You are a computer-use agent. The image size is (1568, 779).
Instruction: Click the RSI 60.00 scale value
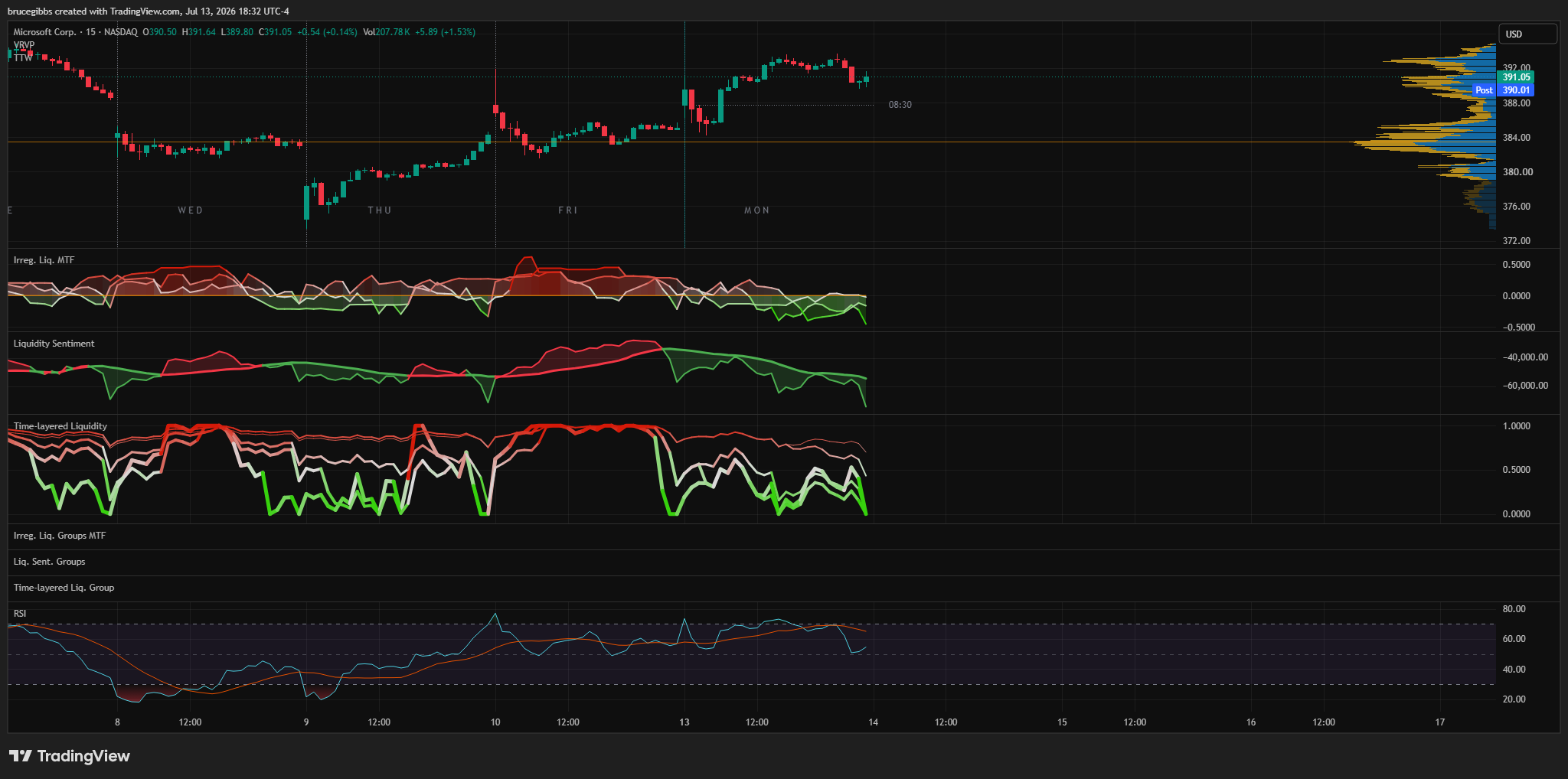point(1514,639)
